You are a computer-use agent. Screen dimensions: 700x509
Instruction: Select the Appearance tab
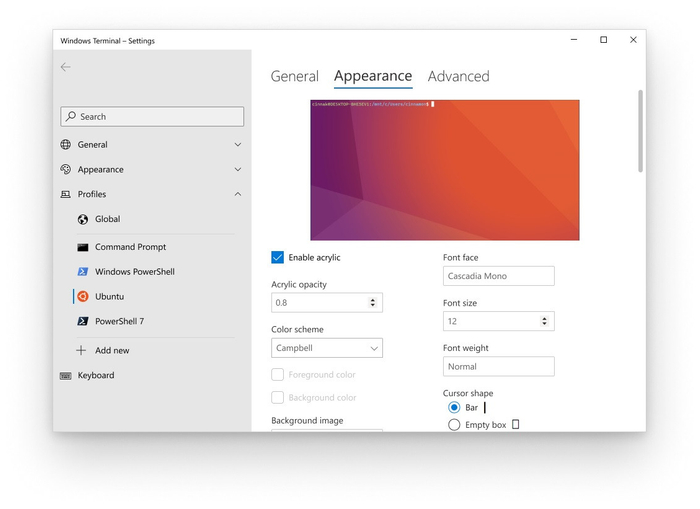tap(373, 76)
